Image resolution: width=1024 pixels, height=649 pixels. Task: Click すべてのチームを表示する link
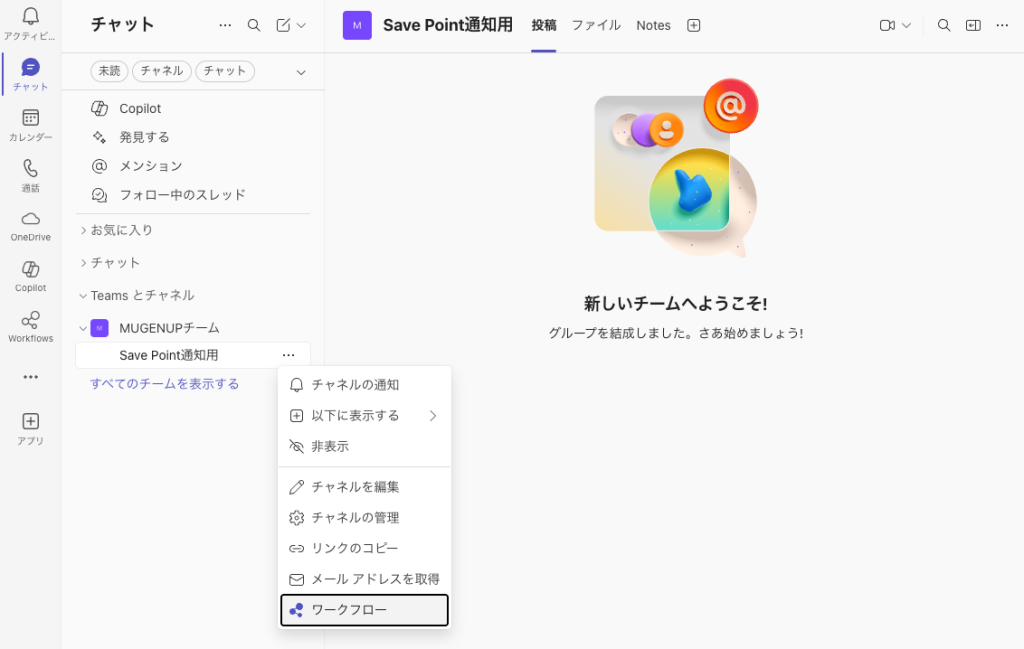click(x=165, y=384)
